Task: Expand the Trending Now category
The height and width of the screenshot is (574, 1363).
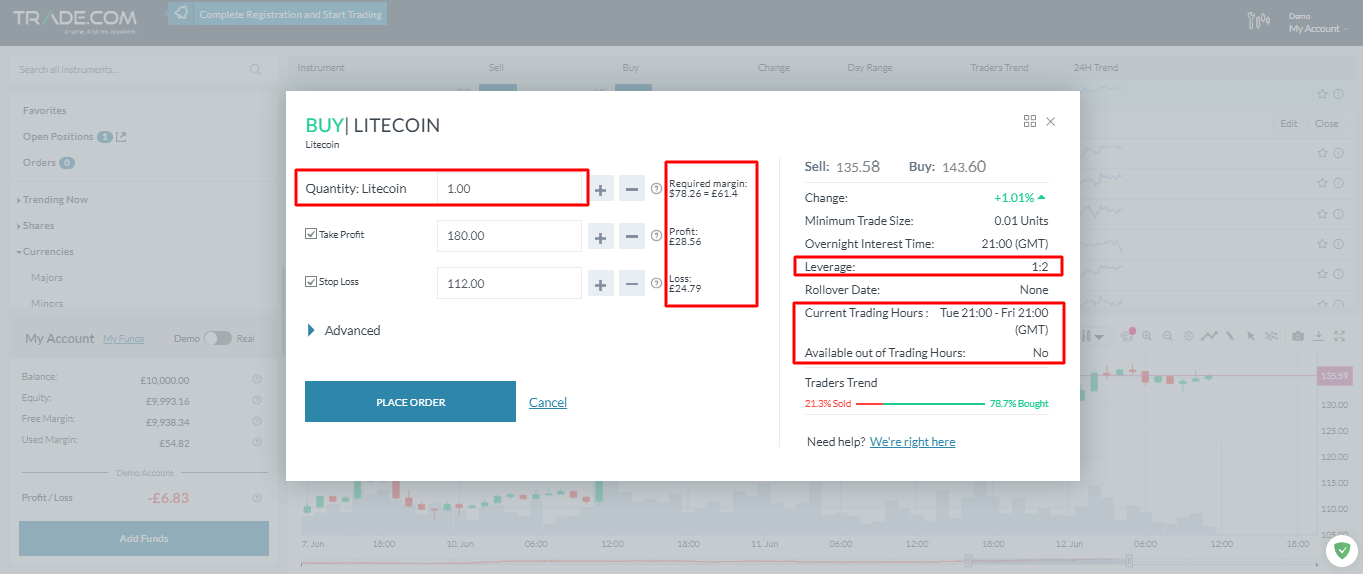Action: point(53,200)
